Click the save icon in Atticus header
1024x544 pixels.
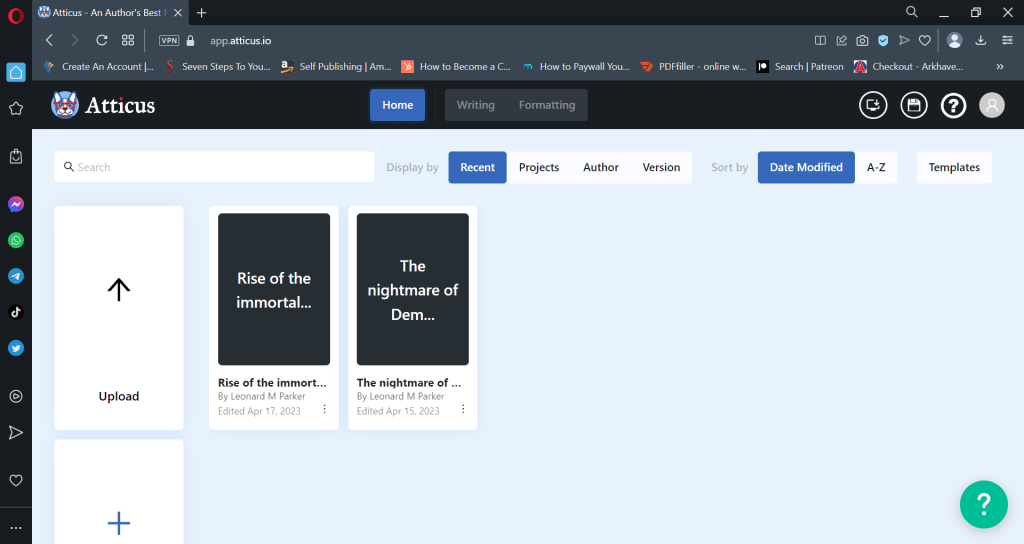click(x=913, y=105)
